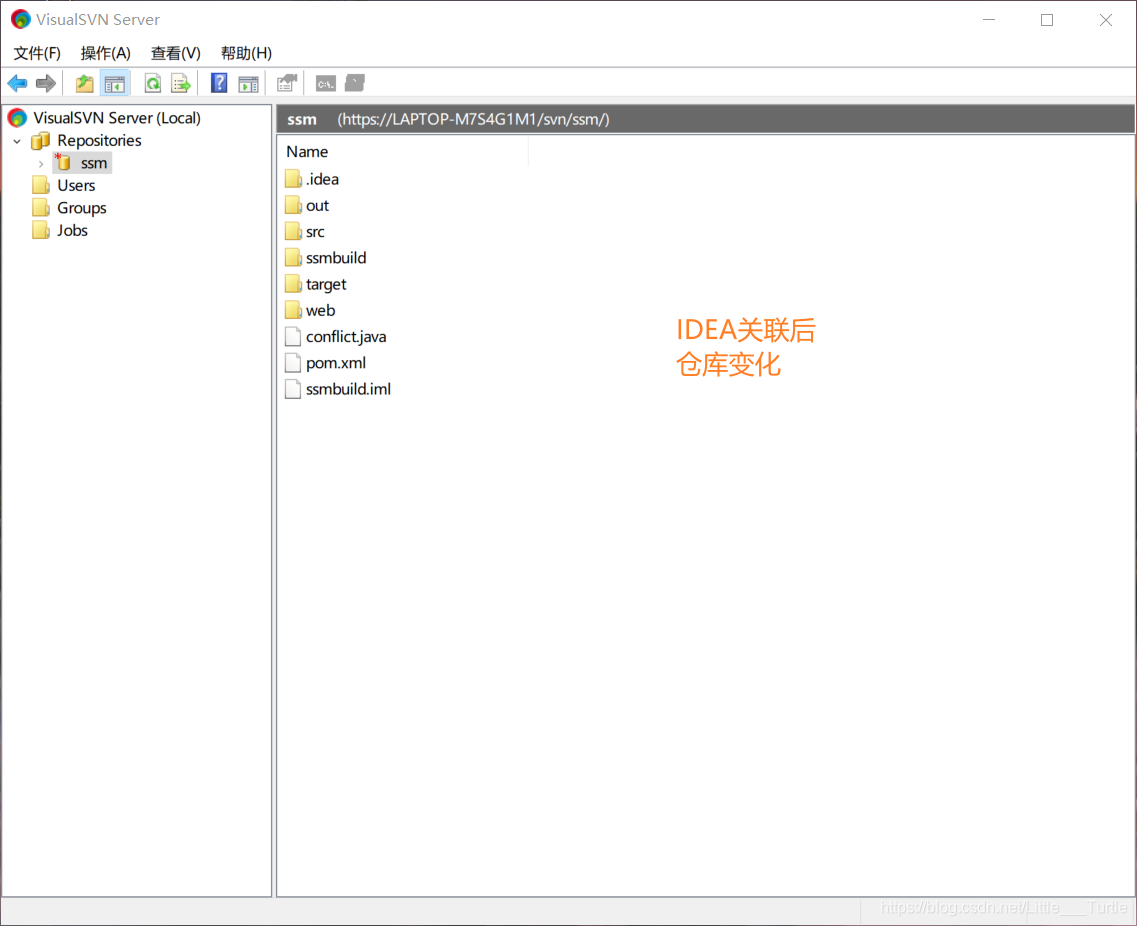Select the src folder
Viewport: 1137px width, 926px height.
315,231
